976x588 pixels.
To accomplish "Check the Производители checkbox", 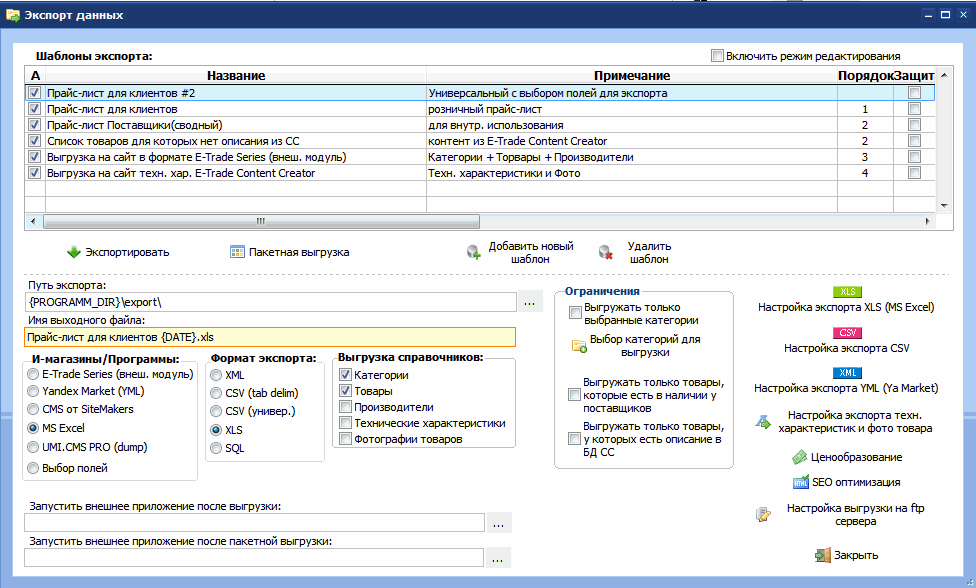I will coord(345,407).
